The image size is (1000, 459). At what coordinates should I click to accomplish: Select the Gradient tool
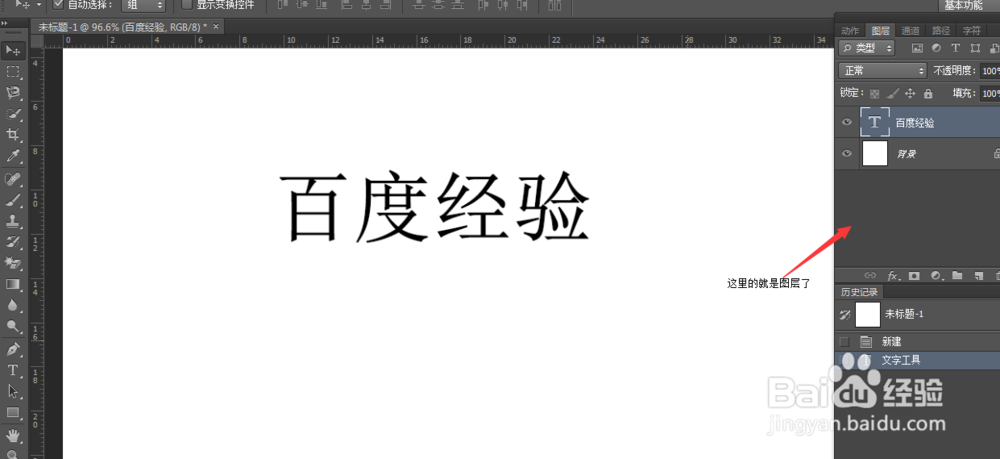coord(13,284)
